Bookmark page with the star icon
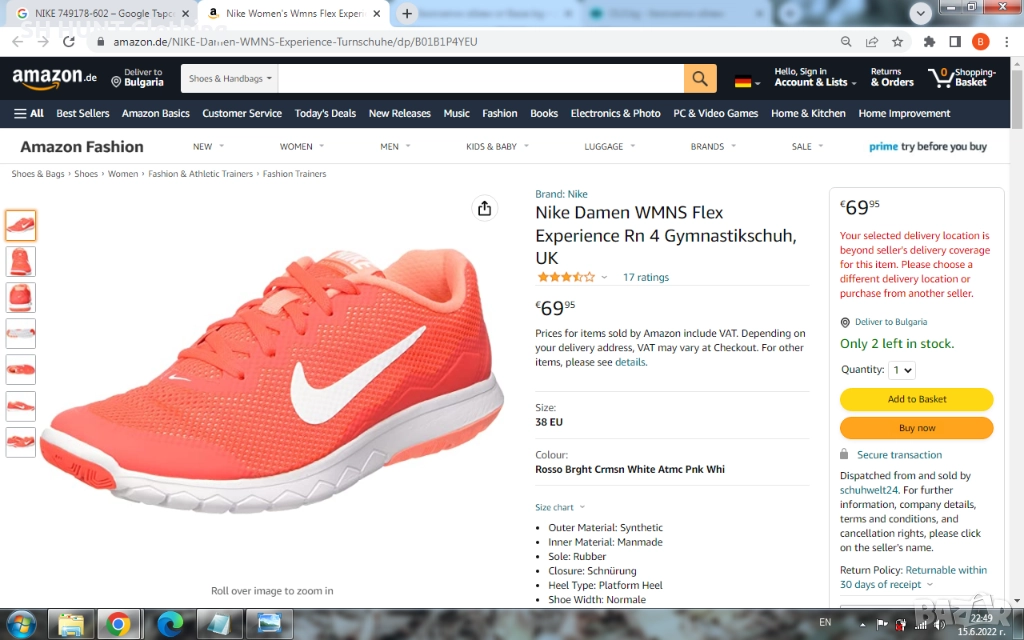Screen dimensions: 1024x640 tap(898, 42)
